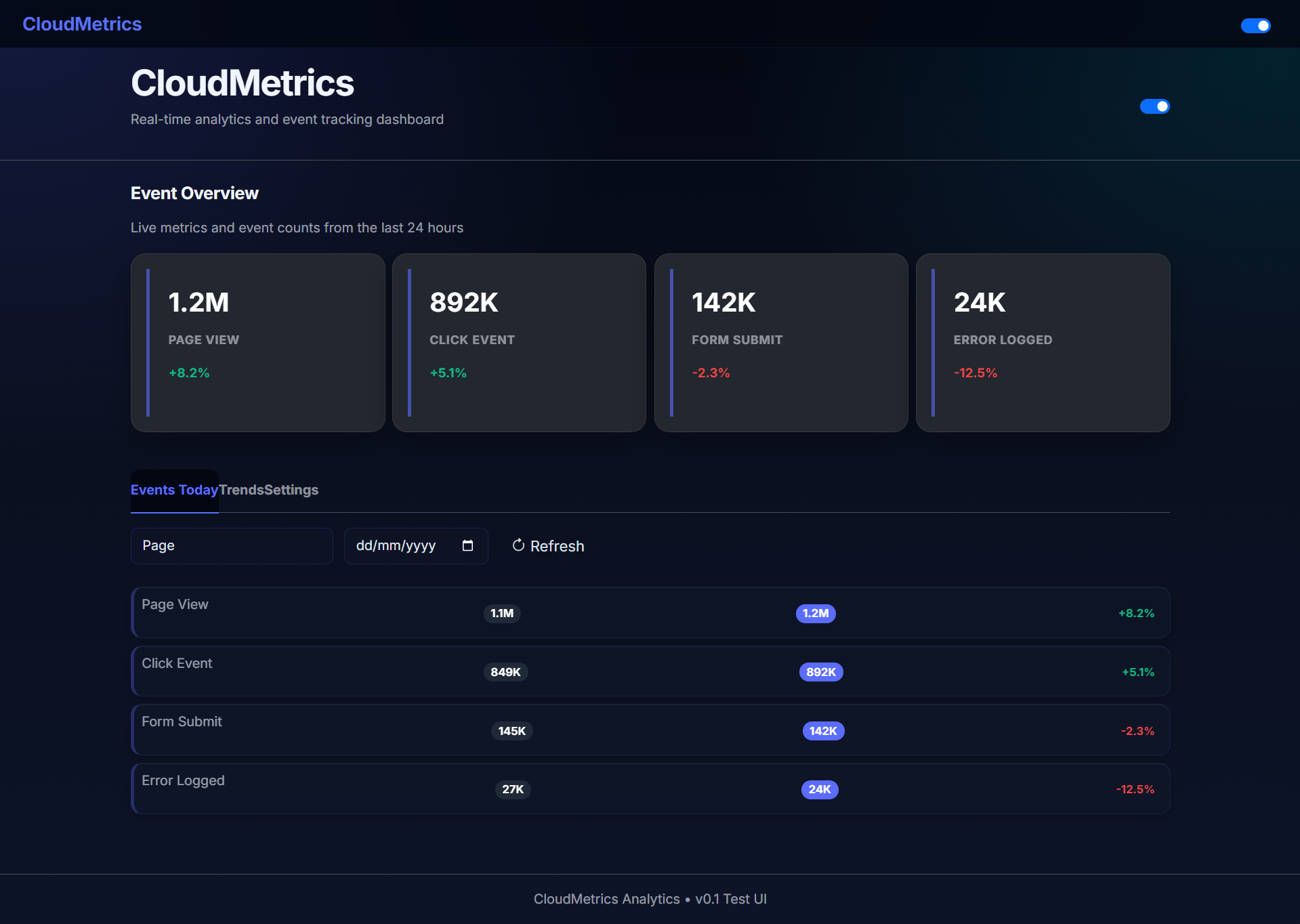Click -12.5% change in Error Logged row

pos(1135,789)
